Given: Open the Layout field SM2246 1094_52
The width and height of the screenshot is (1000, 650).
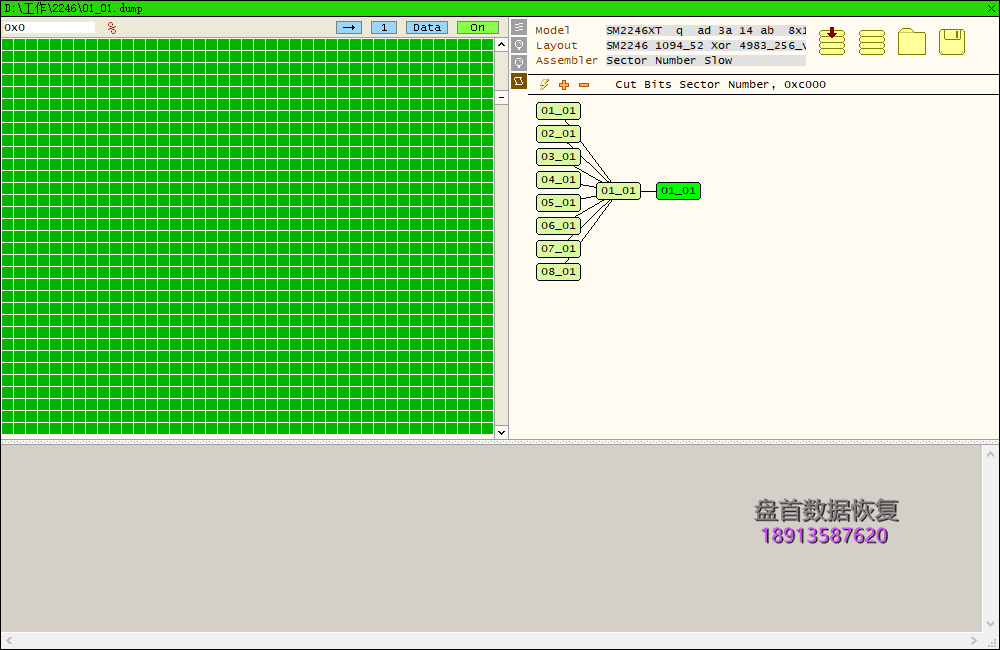Looking at the screenshot, I should click(x=706, y=46).
